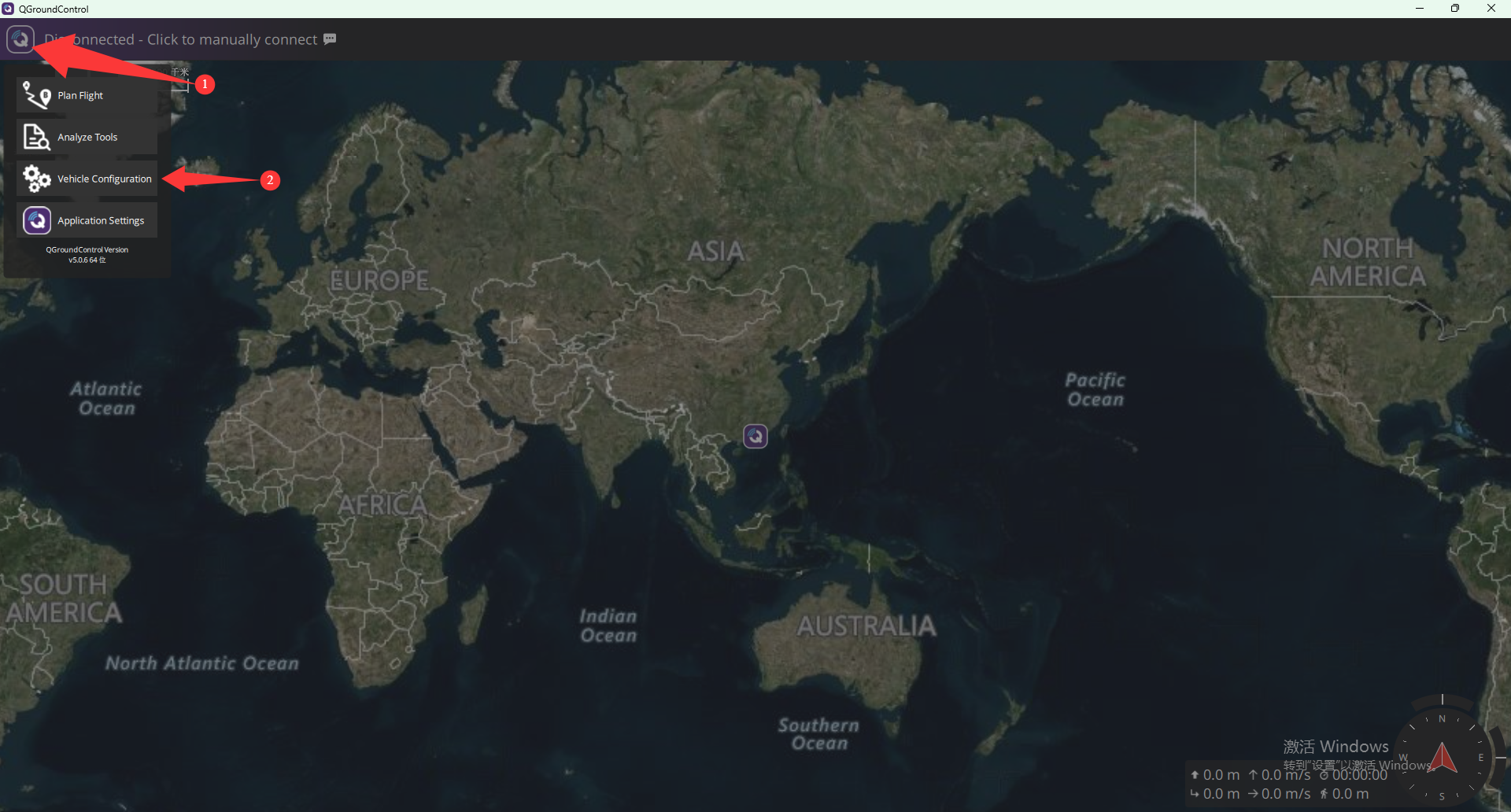Click the QGroundControl icon in the title bar

click(8, 9)
